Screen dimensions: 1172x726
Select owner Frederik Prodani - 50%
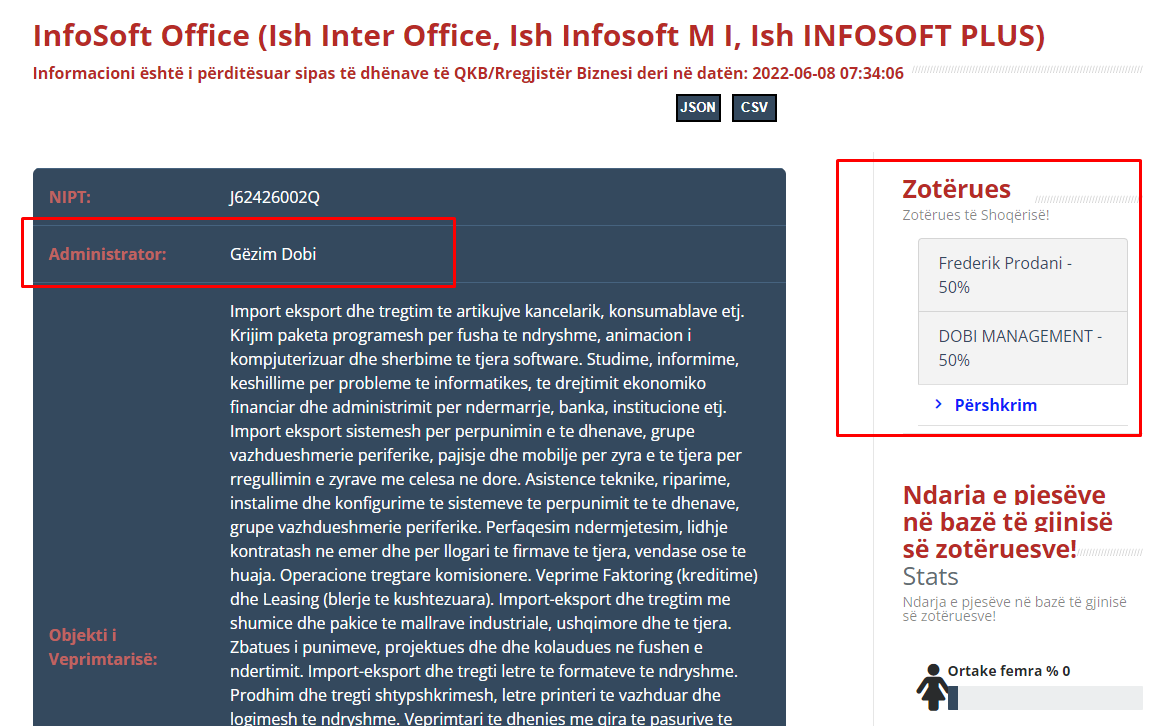click(1023, 275)
